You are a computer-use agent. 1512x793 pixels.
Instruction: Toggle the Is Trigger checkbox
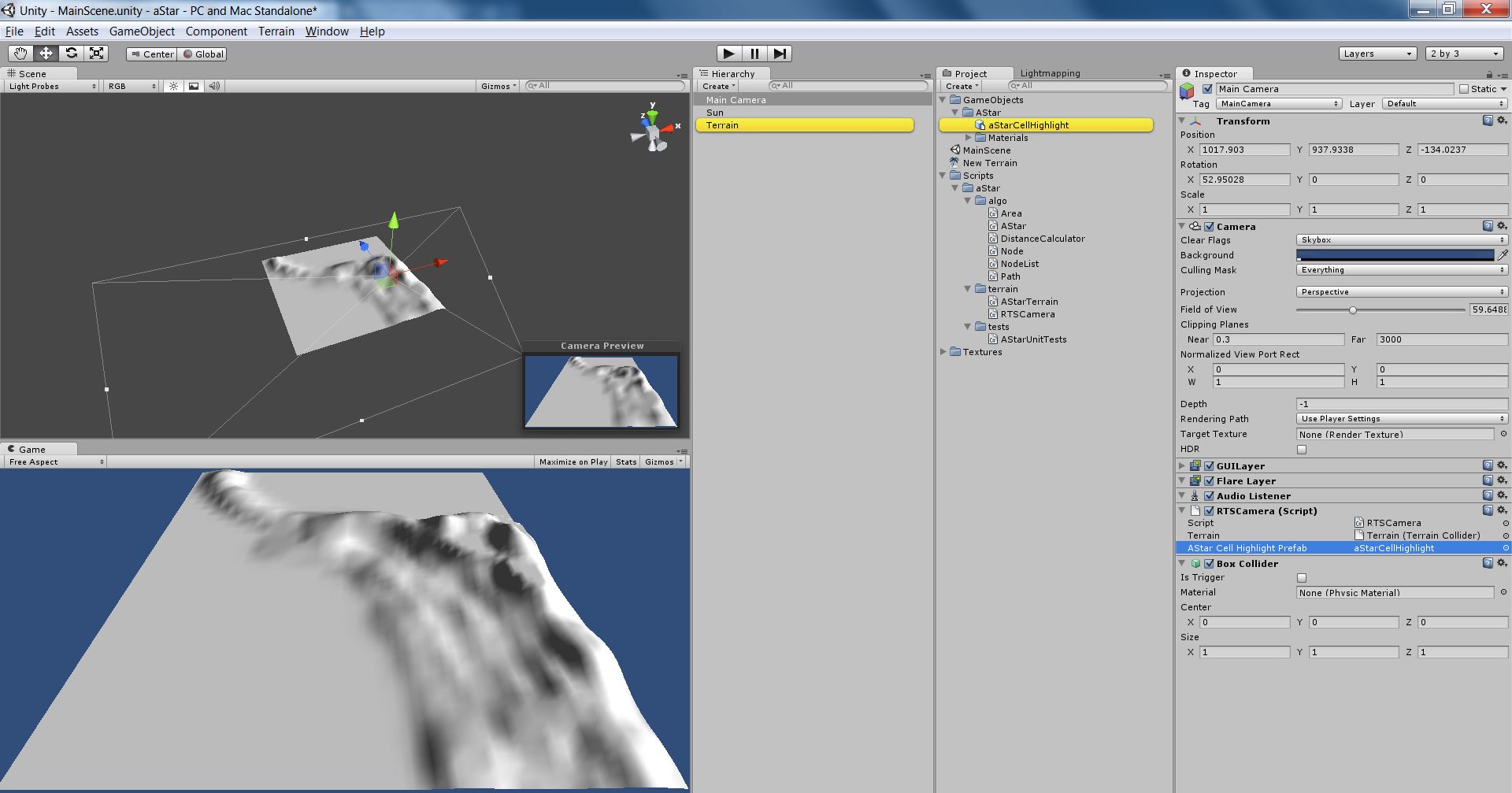[x=1302, y=578]
